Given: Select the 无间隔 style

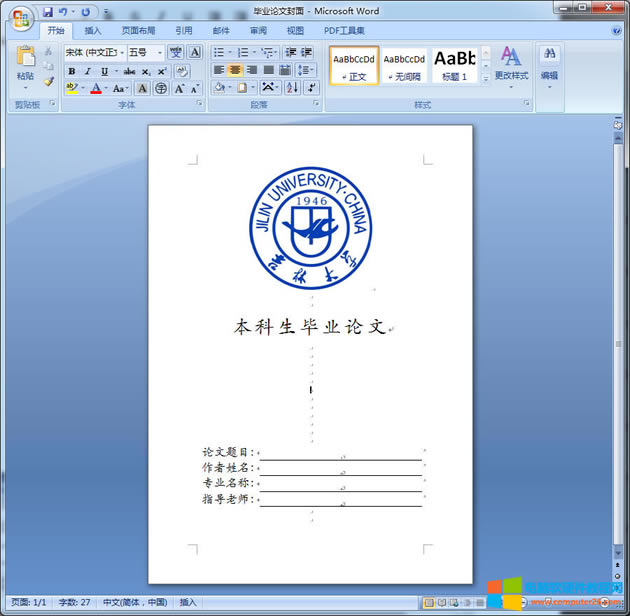Looking at the screenshot, I should (404, 65).
